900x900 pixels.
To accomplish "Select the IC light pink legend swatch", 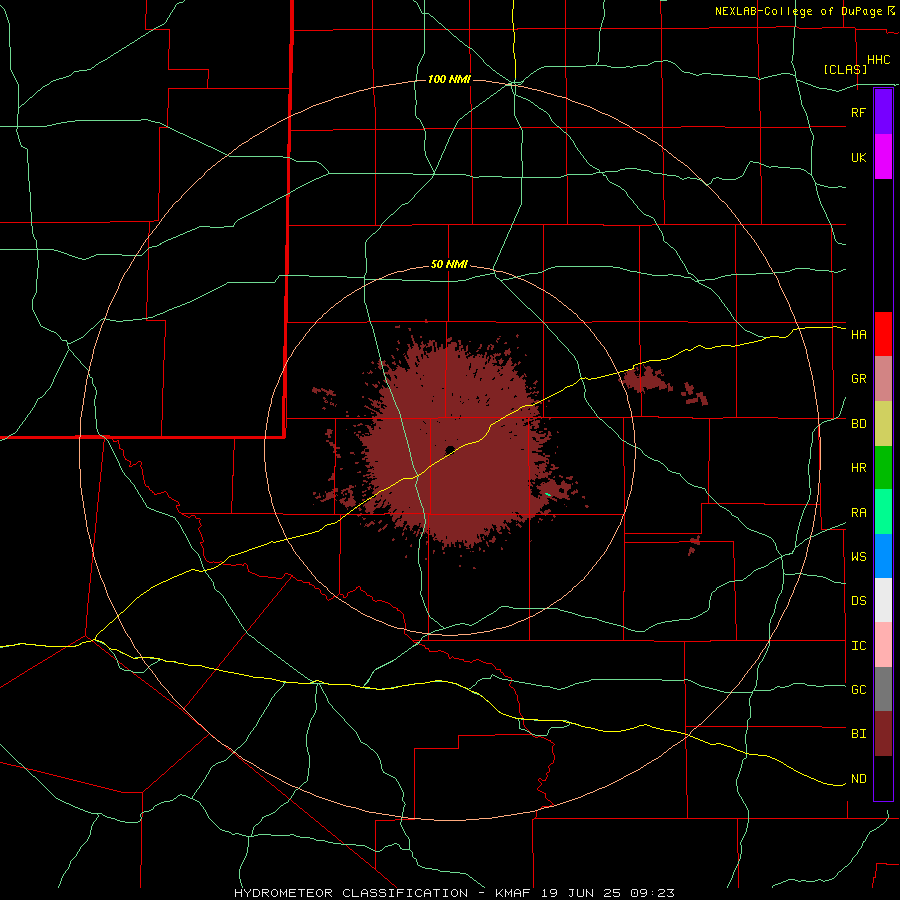I will click(883, 645).
